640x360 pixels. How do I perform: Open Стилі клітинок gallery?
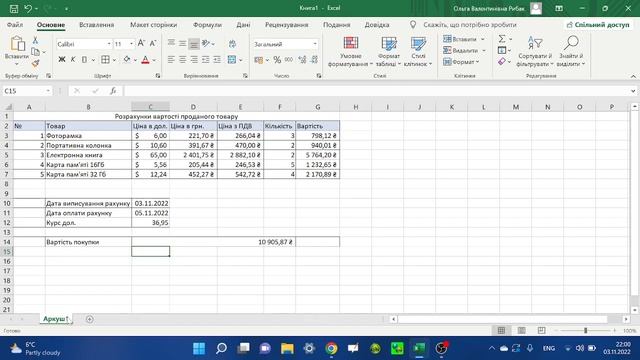(x=418, y=51)
